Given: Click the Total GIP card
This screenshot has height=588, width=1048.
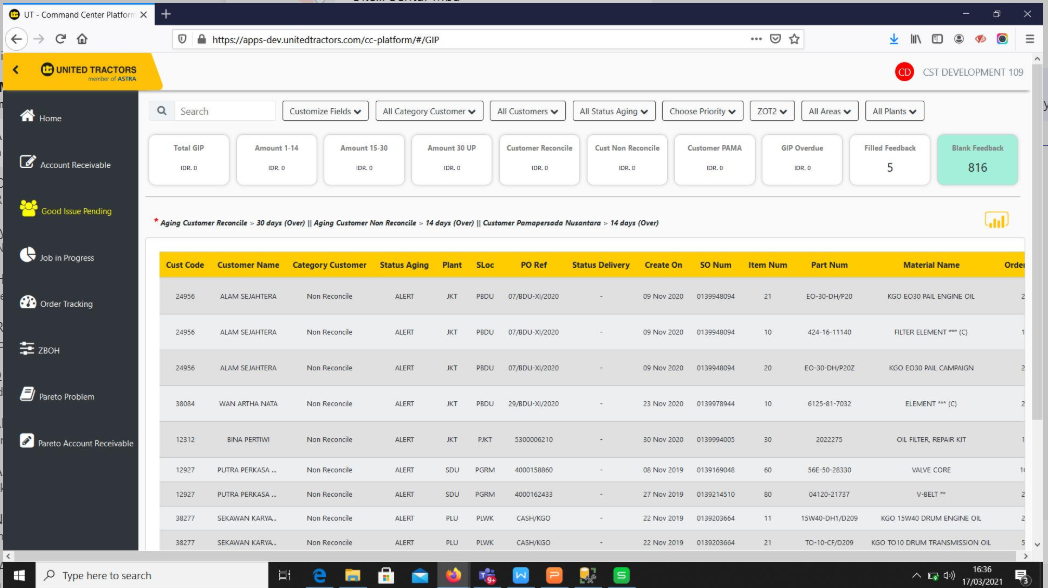Looking at the screenshot, I should tap(188, 160).
